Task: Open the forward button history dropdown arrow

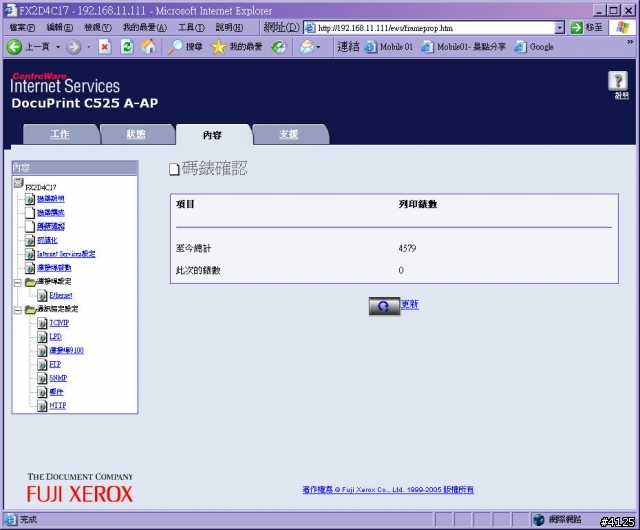Action: click(x=89, y=47)
